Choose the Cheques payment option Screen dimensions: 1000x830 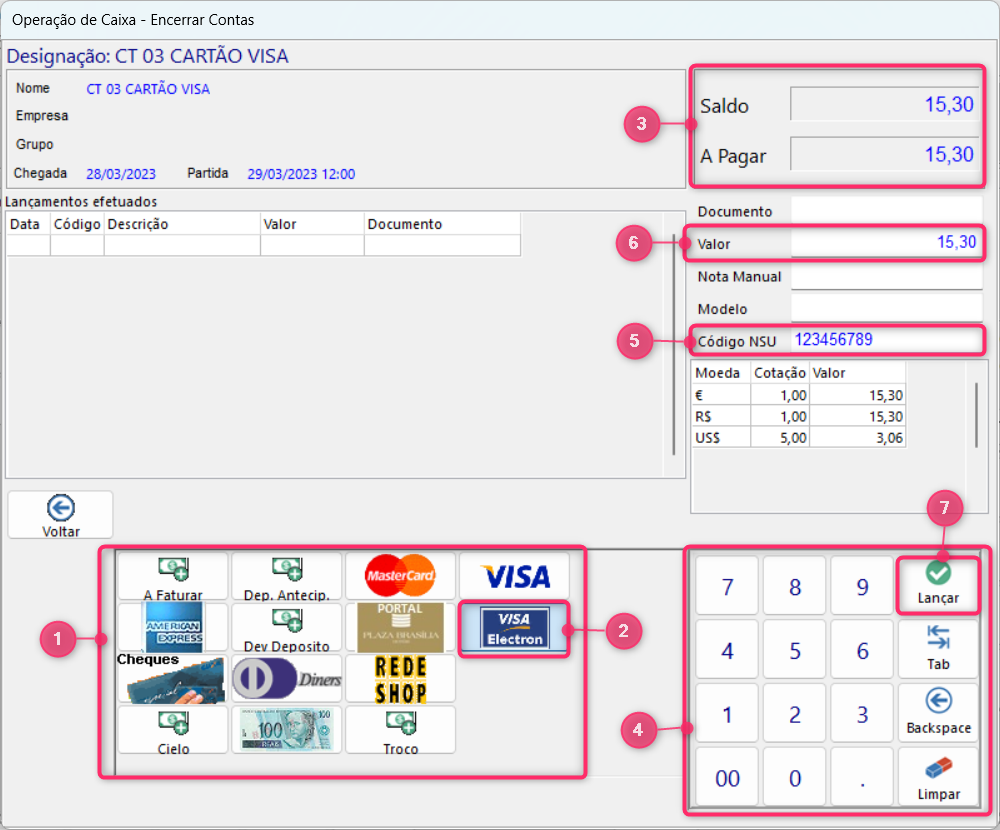173,679
